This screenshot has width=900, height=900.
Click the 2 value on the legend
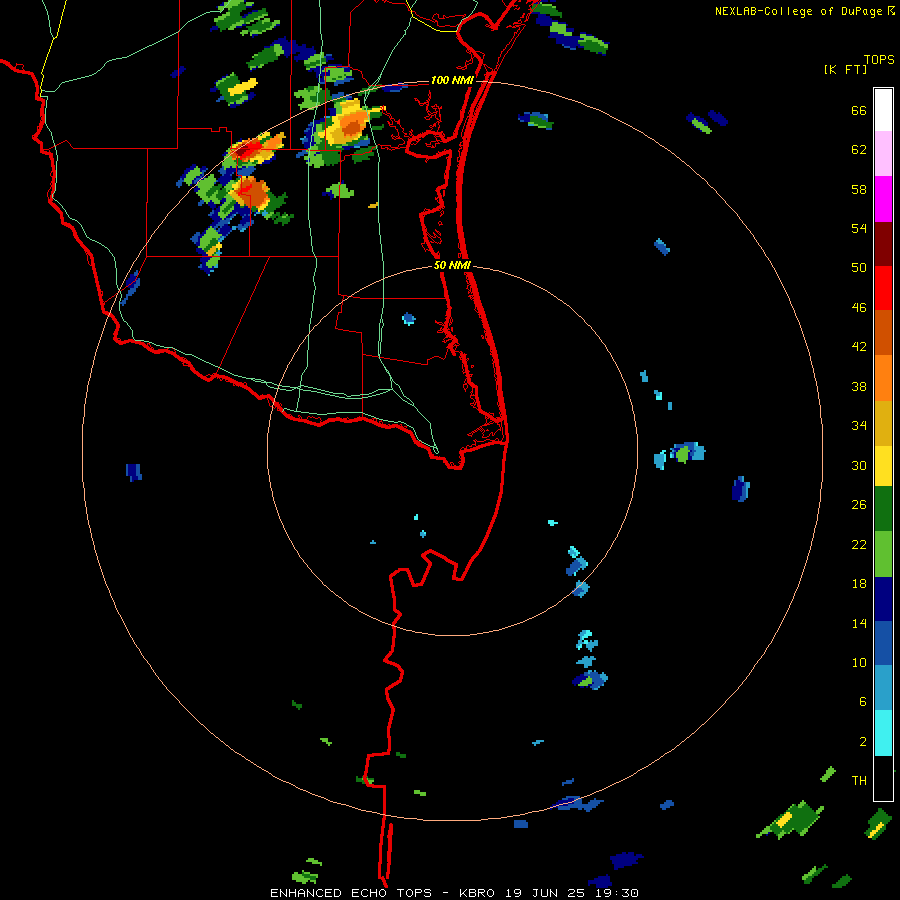[863, 741]
